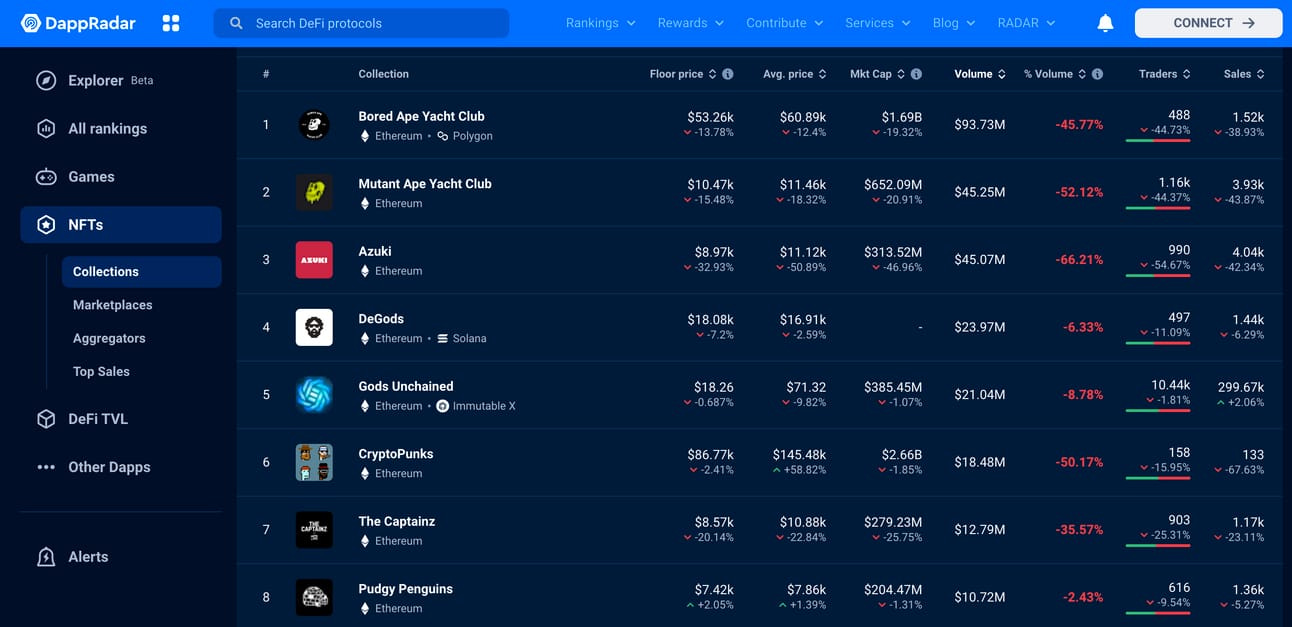Screen dimensions: 1292x627
Task: Click the Alerts bell icon in the sidebar
Action: [x=46, y=557]
